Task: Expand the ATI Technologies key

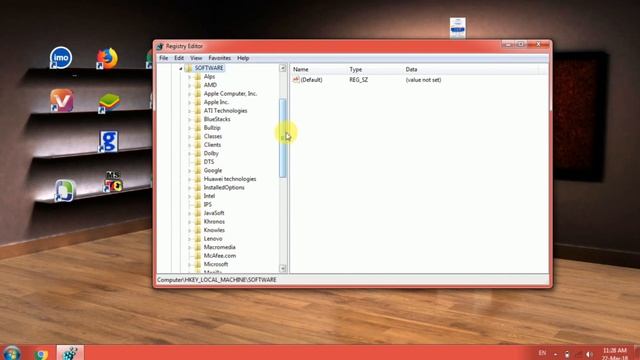Action: (x=190, y=111)
